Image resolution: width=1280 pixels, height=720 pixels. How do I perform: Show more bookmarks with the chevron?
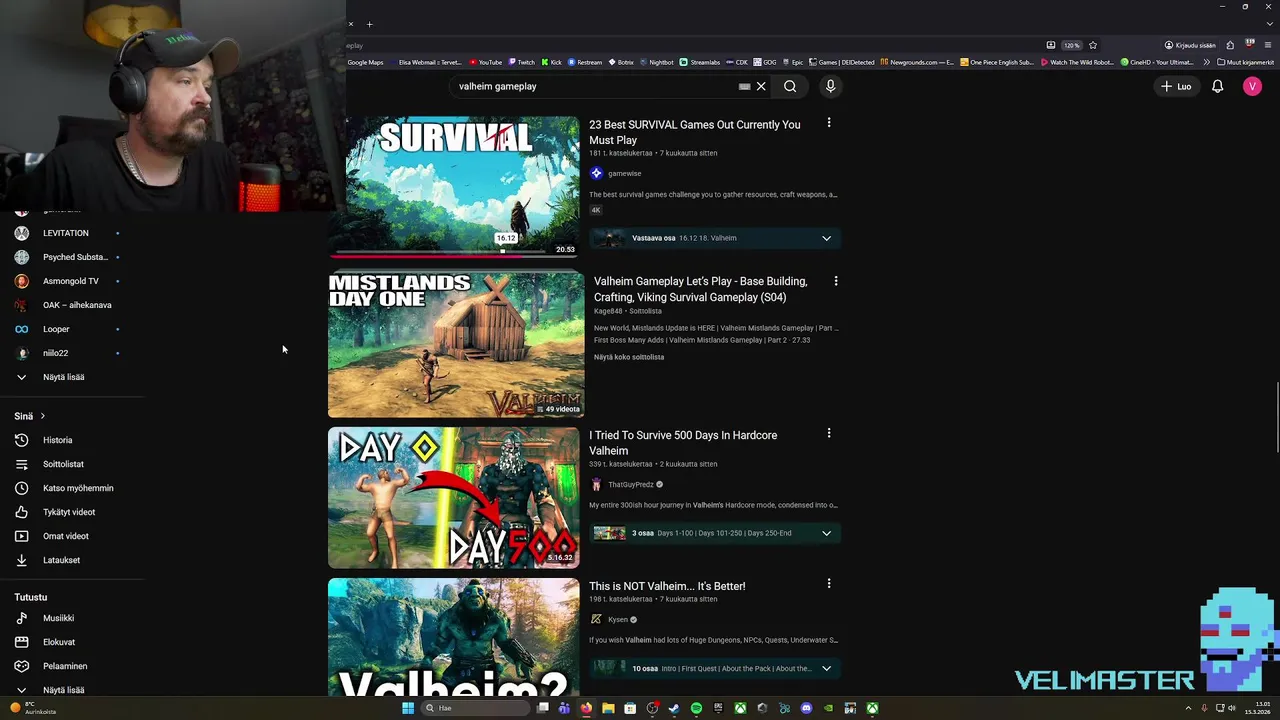tap(1205, 62)
